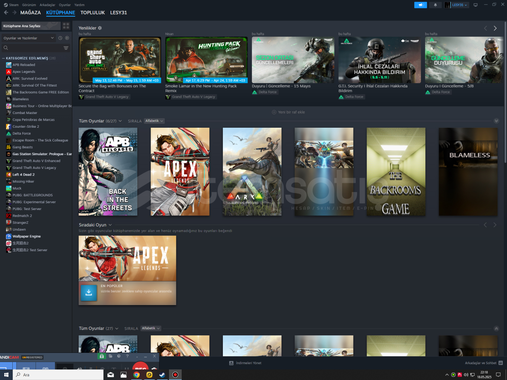Collapse the first Tüm Oyunlar shelf
This screenshot has width=507, height=380.
click(x=496, y=121)
